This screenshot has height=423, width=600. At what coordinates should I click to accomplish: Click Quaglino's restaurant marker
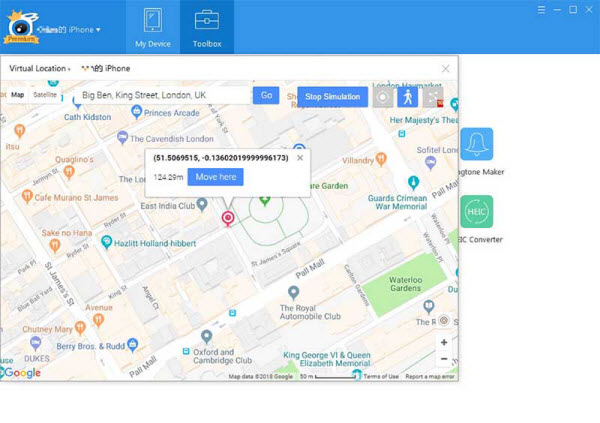tap(69, 172)
